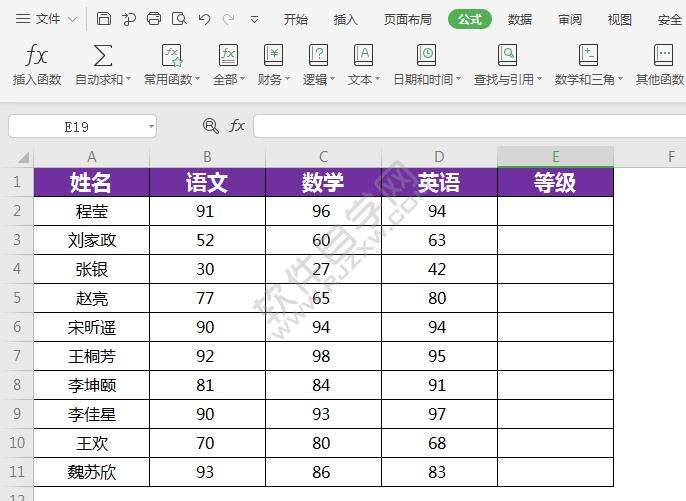The image size is (686, 501).
Task: Click 王欢's 英语 score 68
Action: (439, 443)
